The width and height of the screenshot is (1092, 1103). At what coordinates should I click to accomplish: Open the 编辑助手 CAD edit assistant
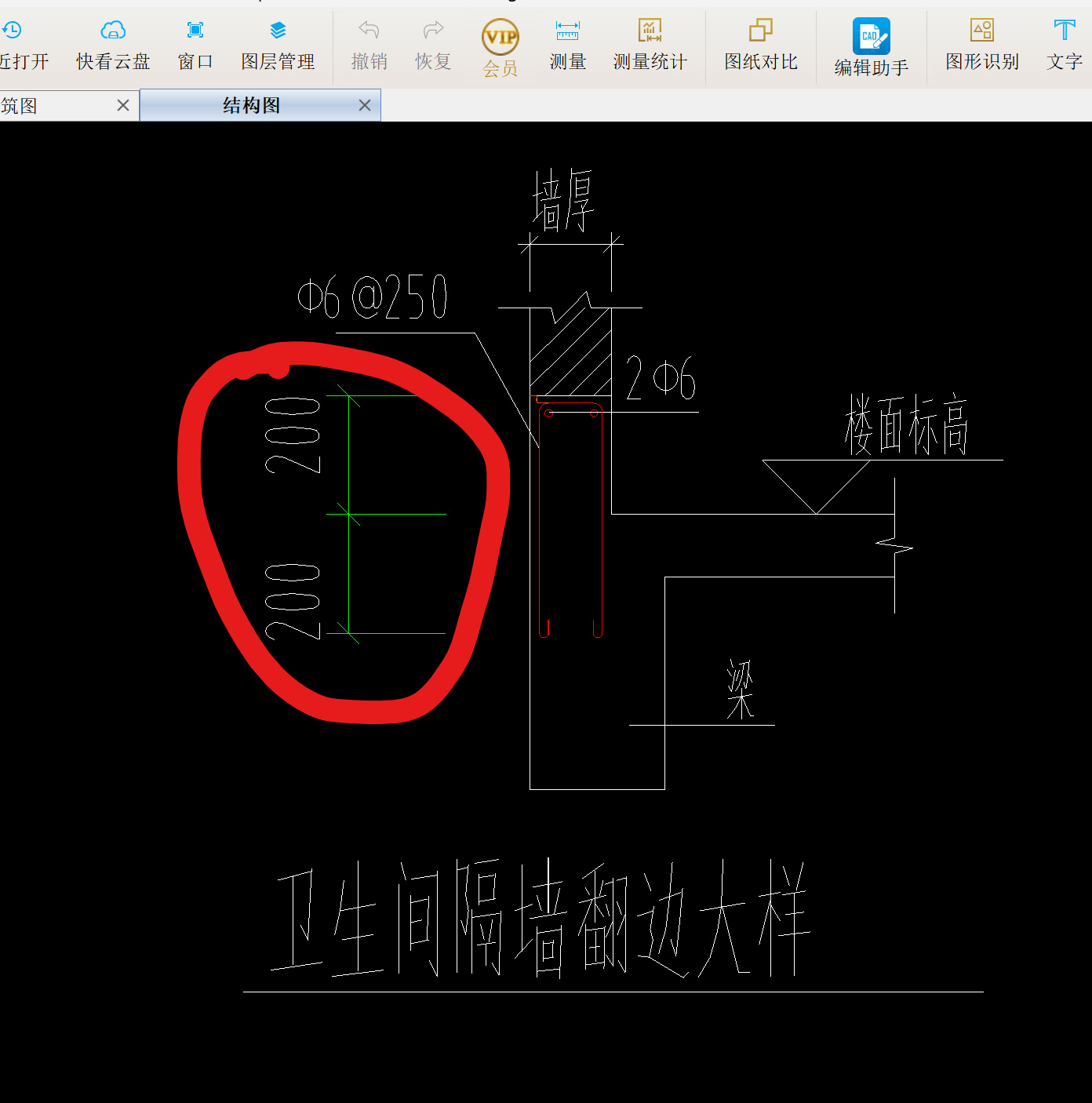871,48
